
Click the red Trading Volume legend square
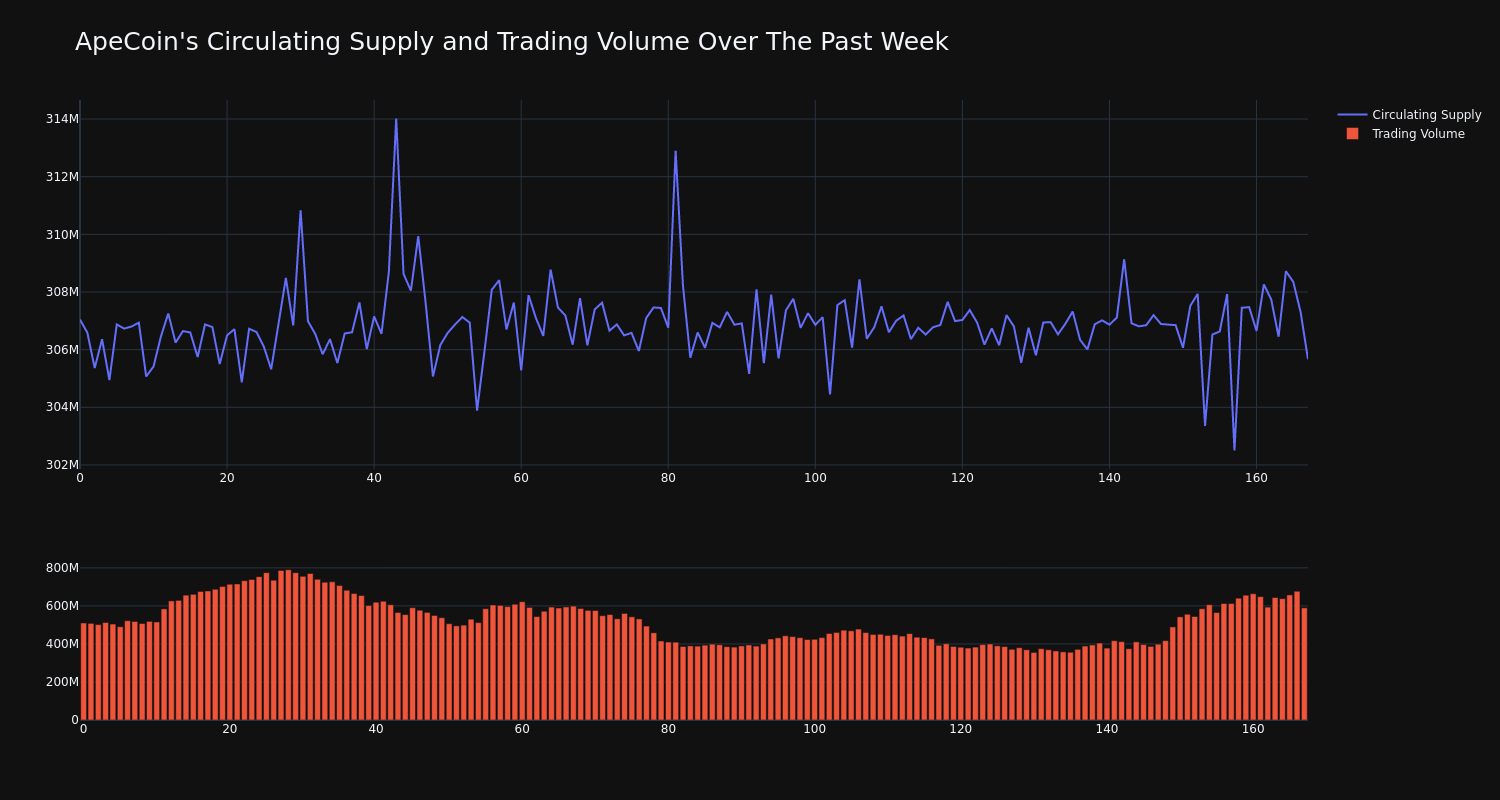pyautogui.click(x=1352, y=134)
